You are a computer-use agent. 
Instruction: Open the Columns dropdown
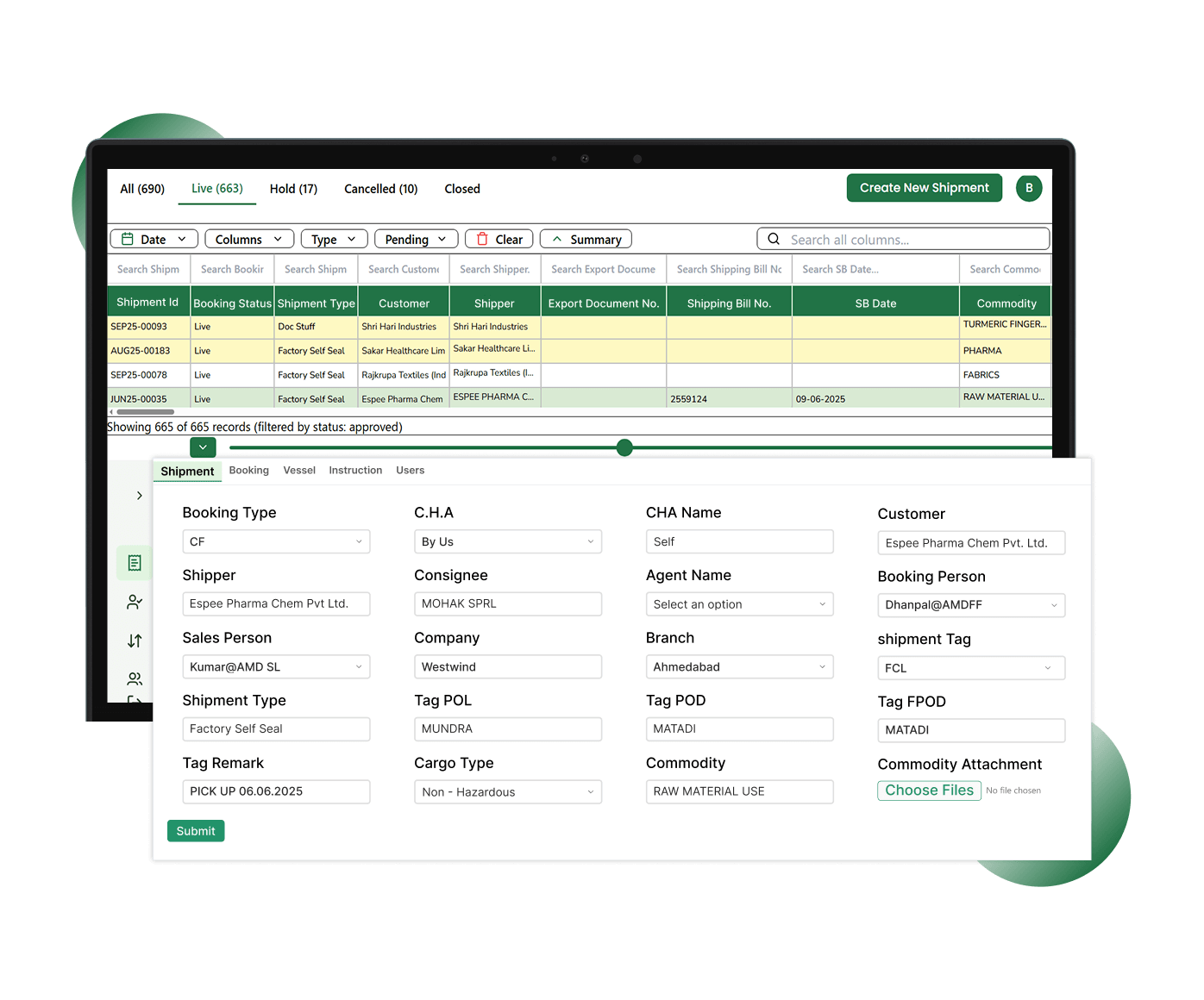click(249, 239)
